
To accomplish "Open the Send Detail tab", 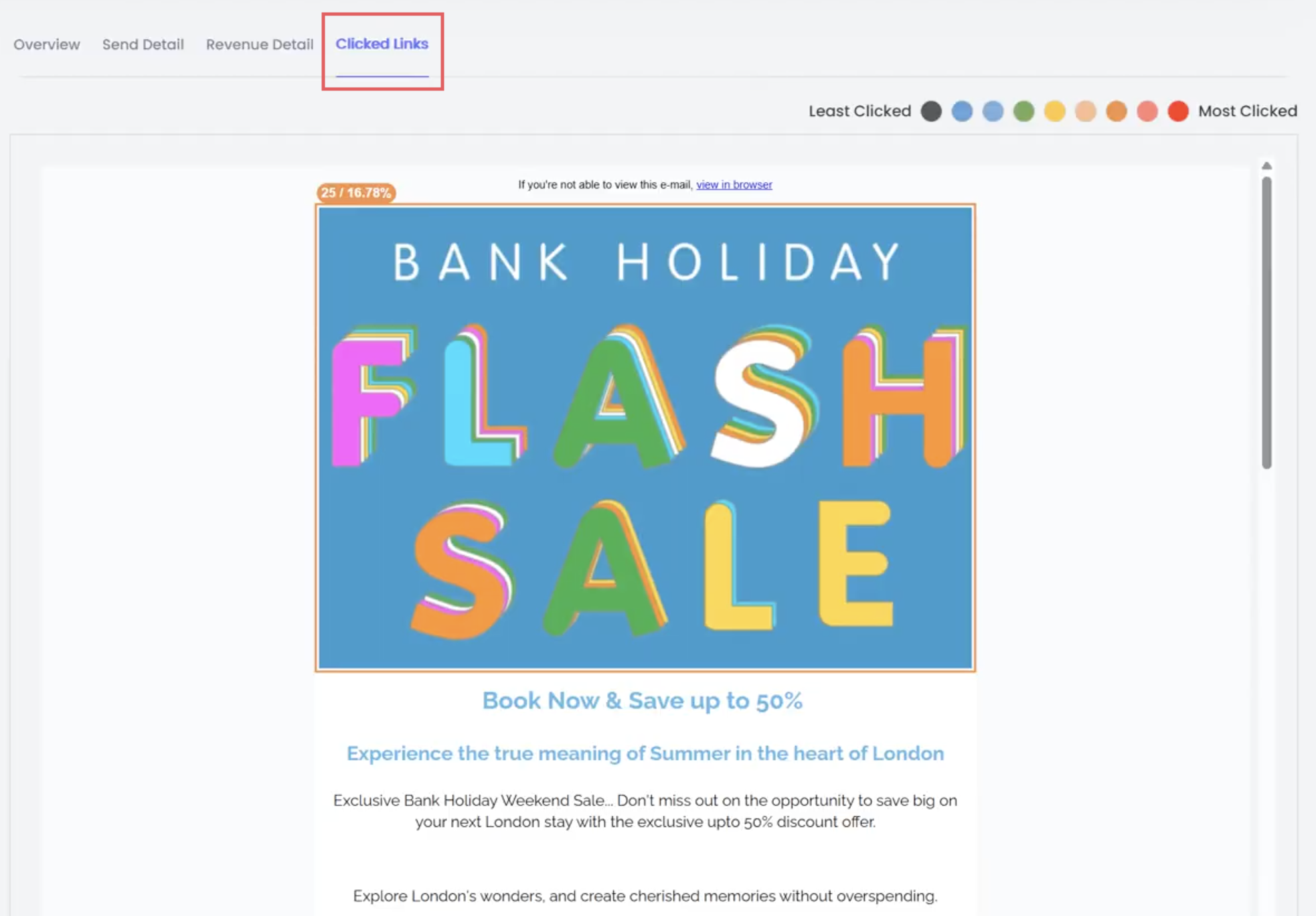I will tap(143, 44).
